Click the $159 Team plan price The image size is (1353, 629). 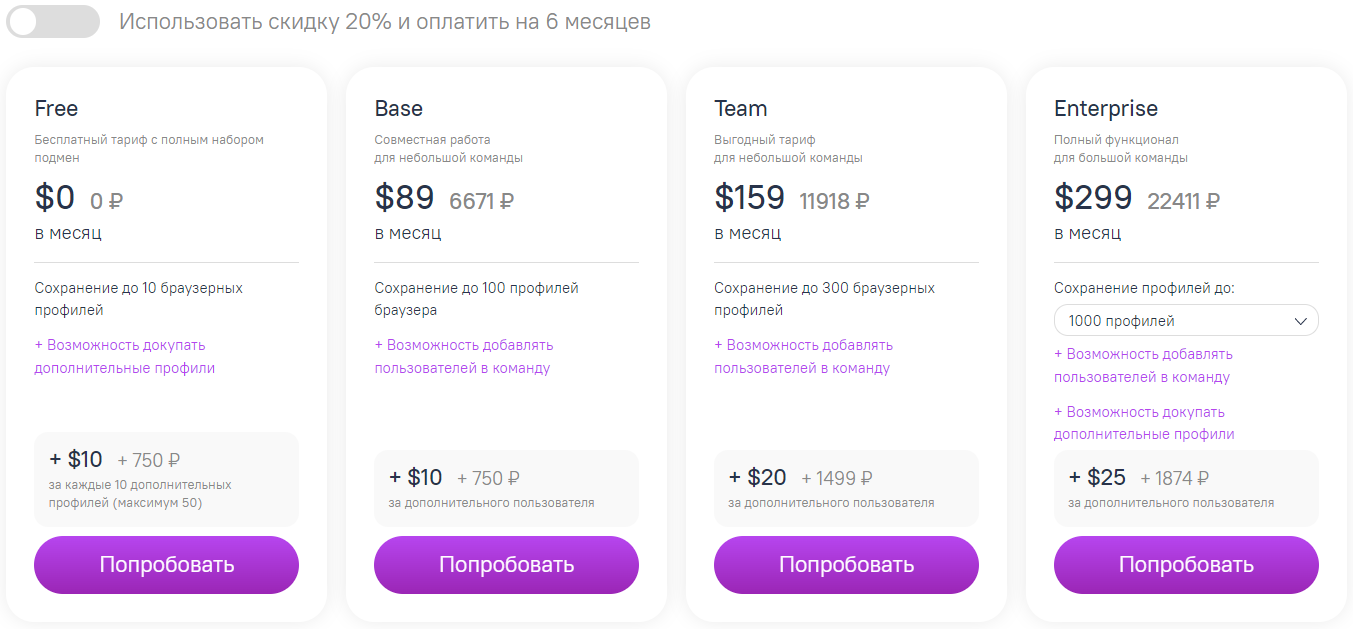click(749, 197)
